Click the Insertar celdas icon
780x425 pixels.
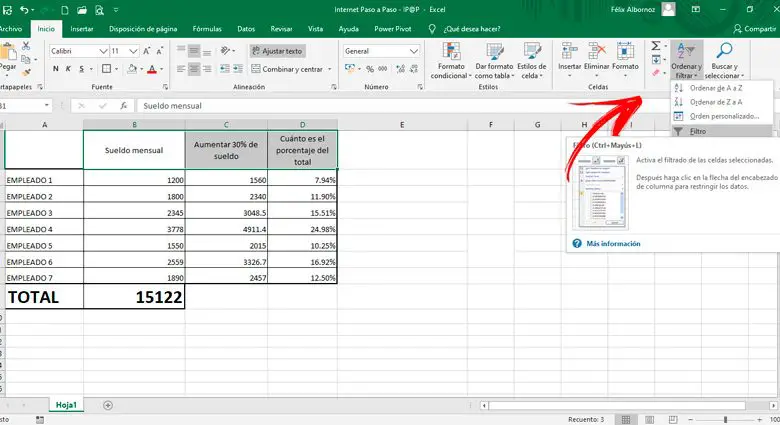tap(570, 52)
